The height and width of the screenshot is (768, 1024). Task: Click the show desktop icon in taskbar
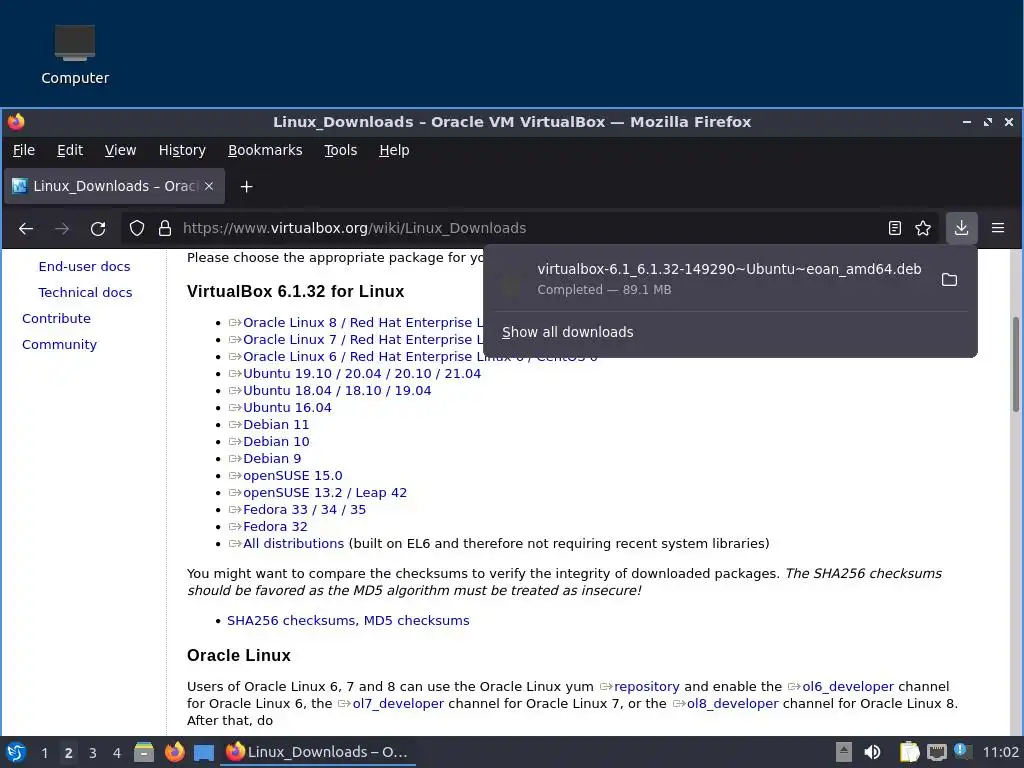tap(204, 752)
